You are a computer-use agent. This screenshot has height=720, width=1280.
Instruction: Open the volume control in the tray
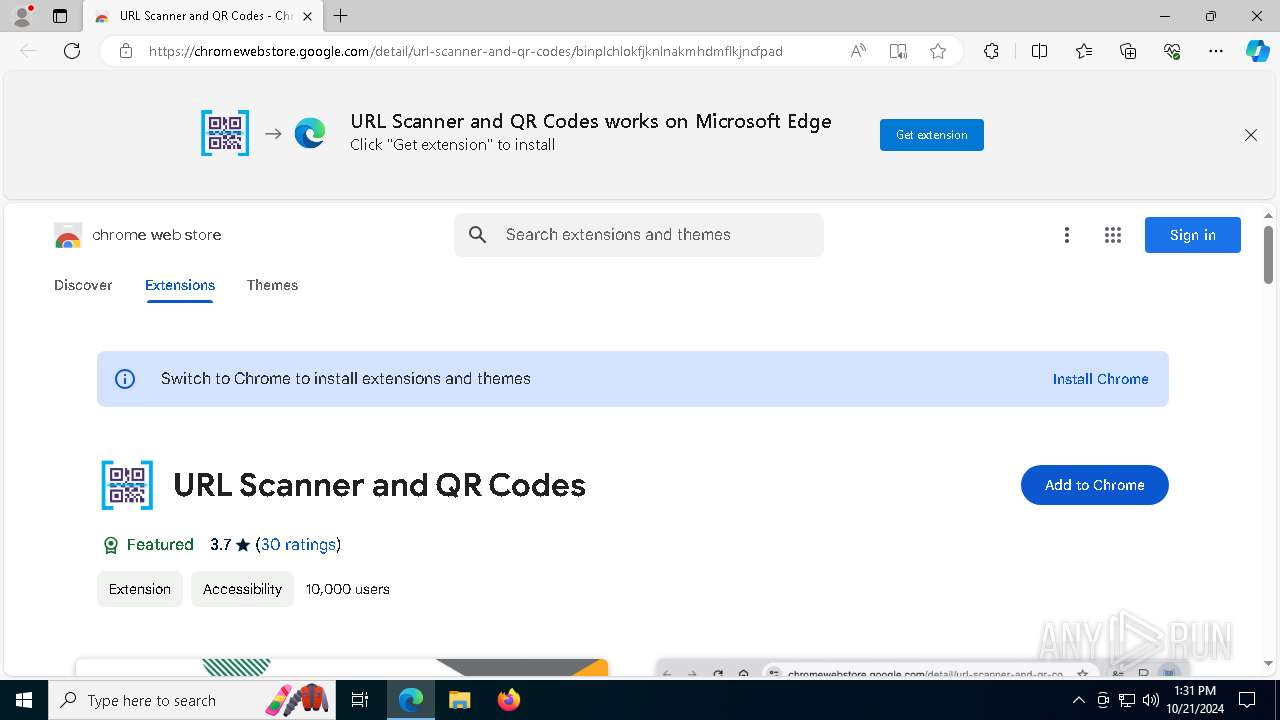[1151, 700]
